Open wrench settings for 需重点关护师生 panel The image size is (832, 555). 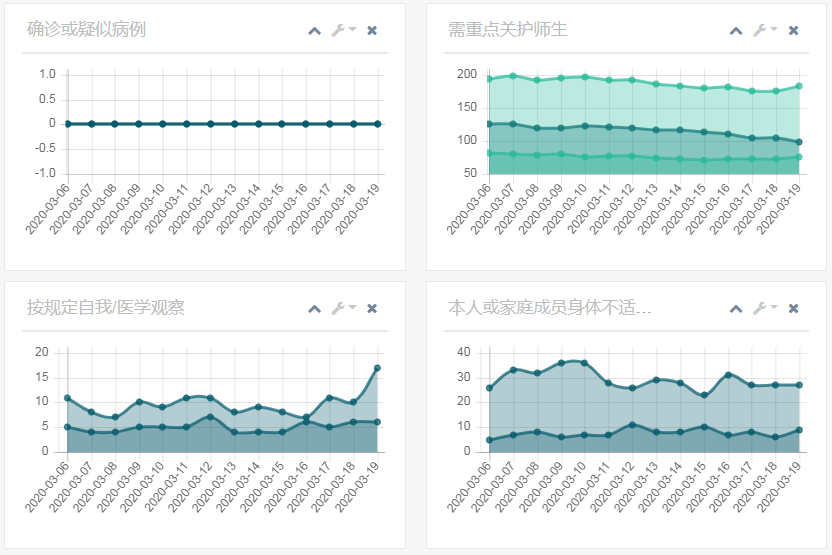tap(764, 31)
